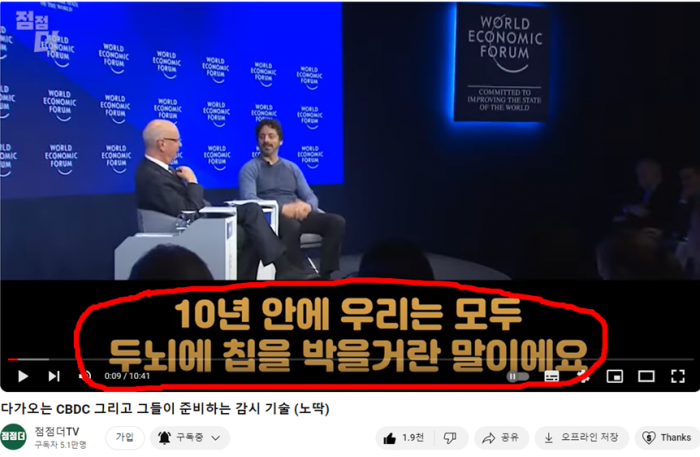Open the player settings gear
This screenshot has width=700, height=457.
click(583, 376)
